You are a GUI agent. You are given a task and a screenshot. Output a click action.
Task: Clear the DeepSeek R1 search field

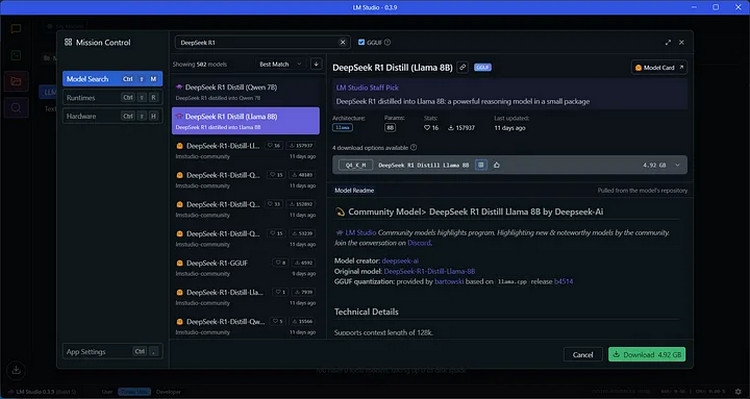(x=342, y=43)
